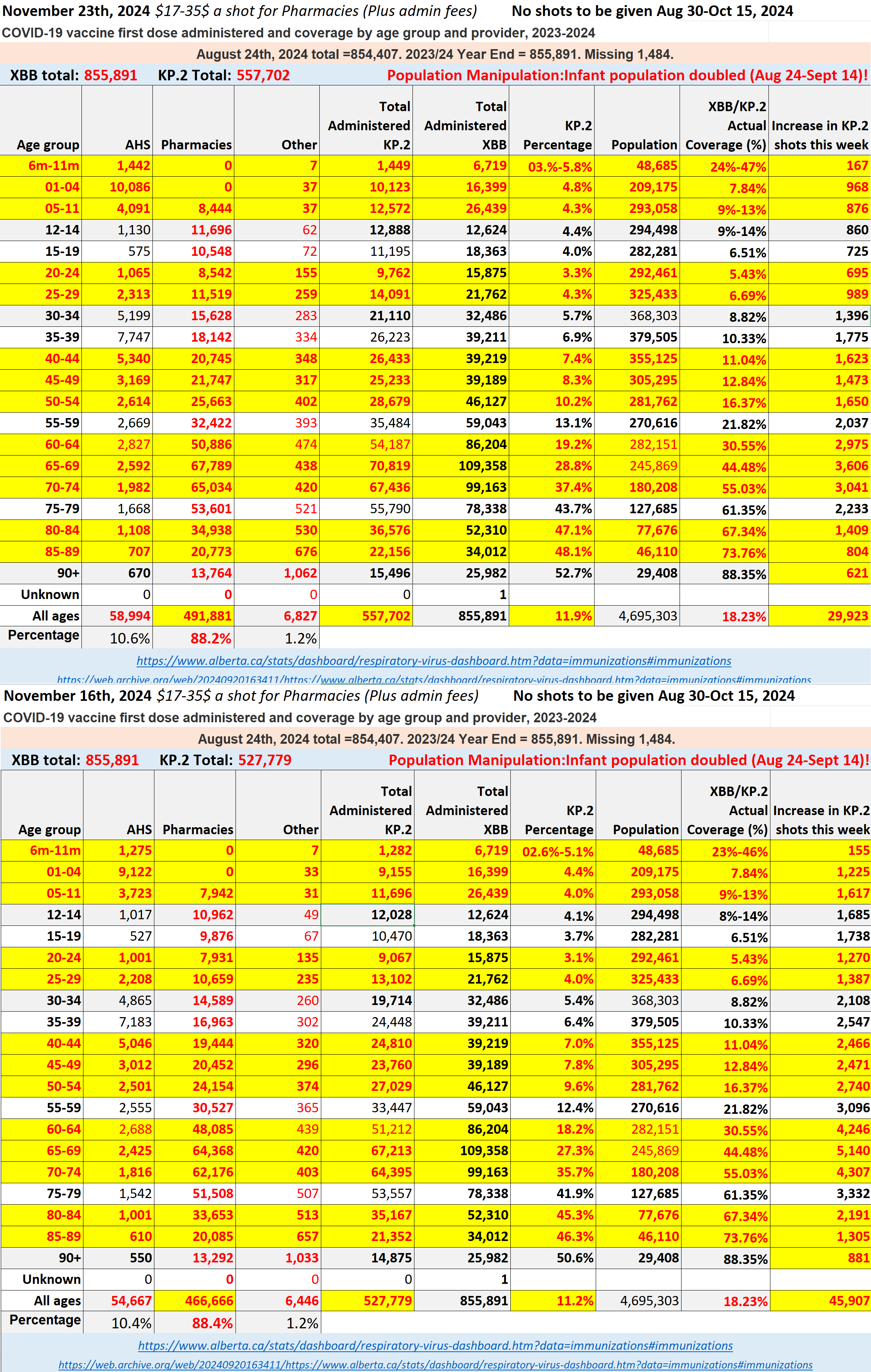
Task: Select Pharmacies value 7,931
Action: click(x=195, y=958)
